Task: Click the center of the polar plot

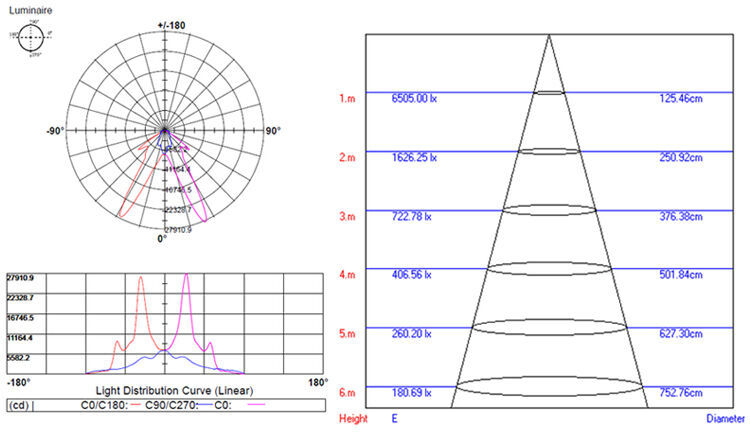Action: click(x=165, y=131)
